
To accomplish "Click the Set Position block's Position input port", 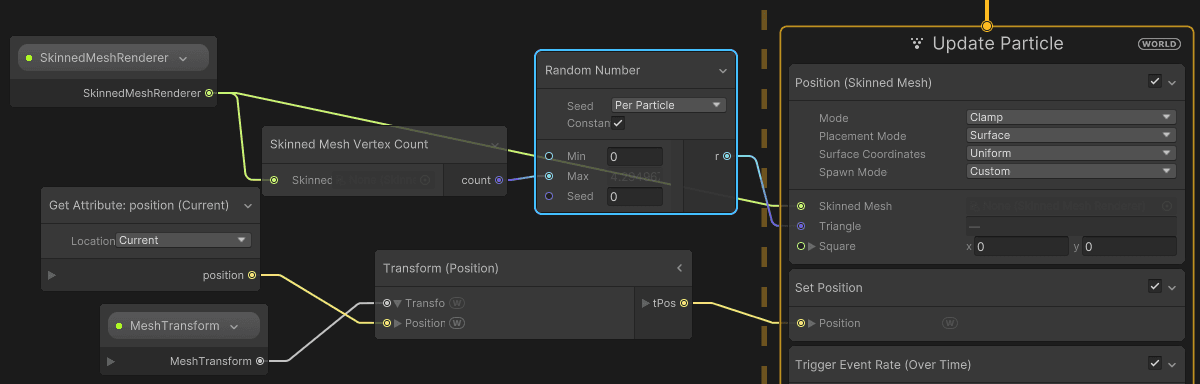I will [801, 323].
